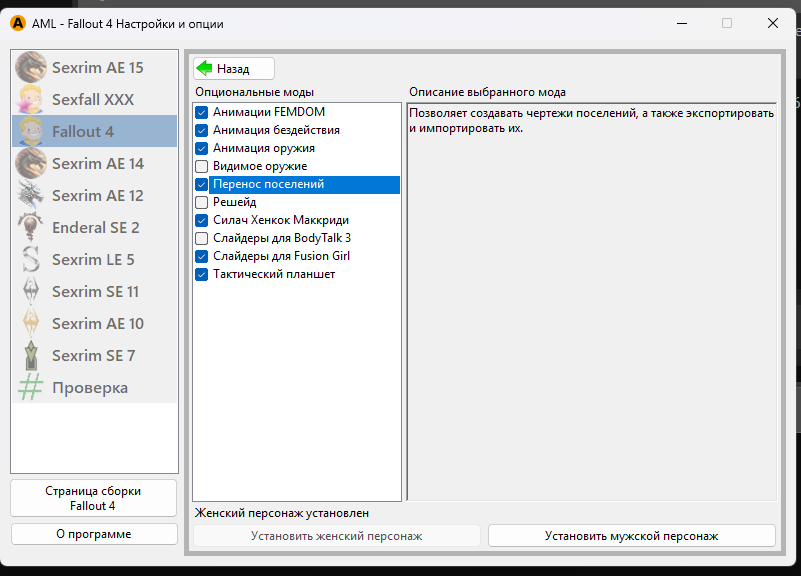Select the Проверка hash symbol icon

click(x=32, y=388)
